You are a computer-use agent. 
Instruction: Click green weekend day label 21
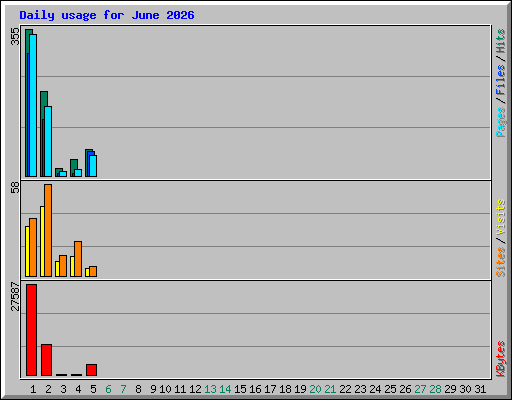[330, 389]
